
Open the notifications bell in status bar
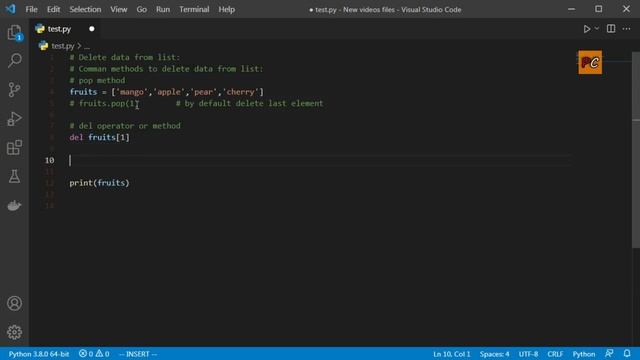pos(627,353)
